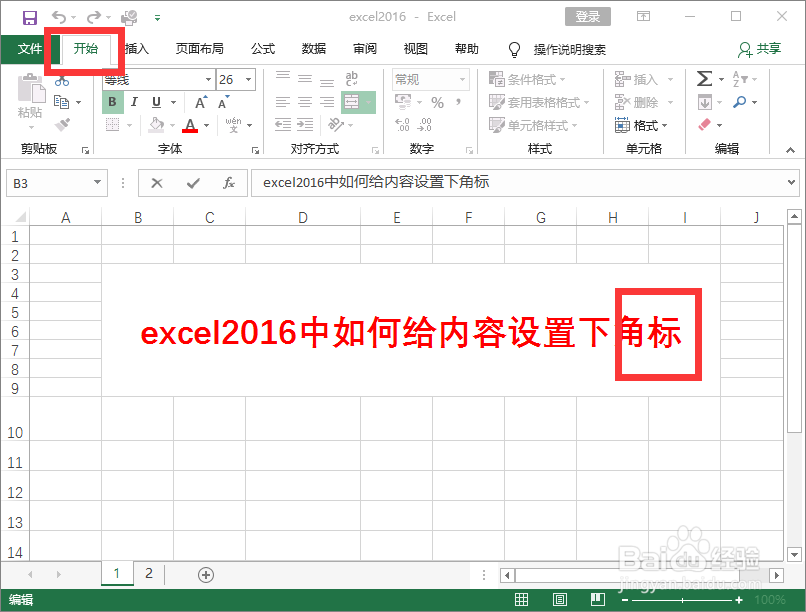Click the Find and Select magnifier
Image resolution: width=806 pixels, height=612 pixels.
pos(740,102)
